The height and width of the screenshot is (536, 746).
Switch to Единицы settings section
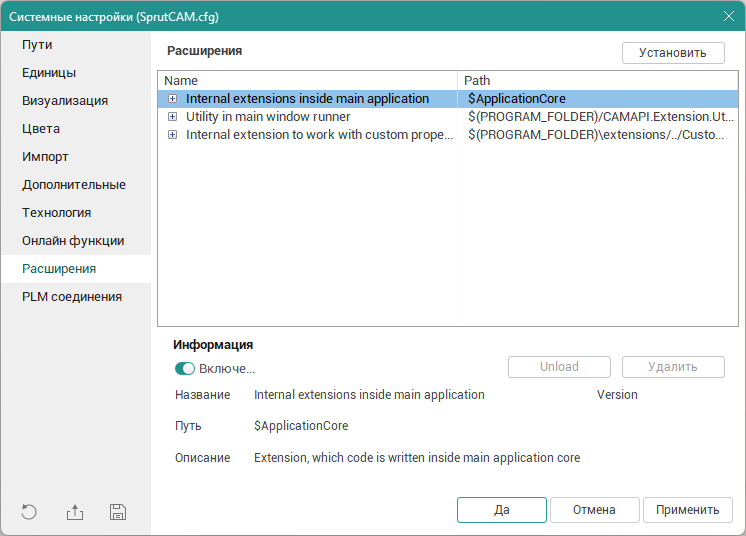[49, 73]
